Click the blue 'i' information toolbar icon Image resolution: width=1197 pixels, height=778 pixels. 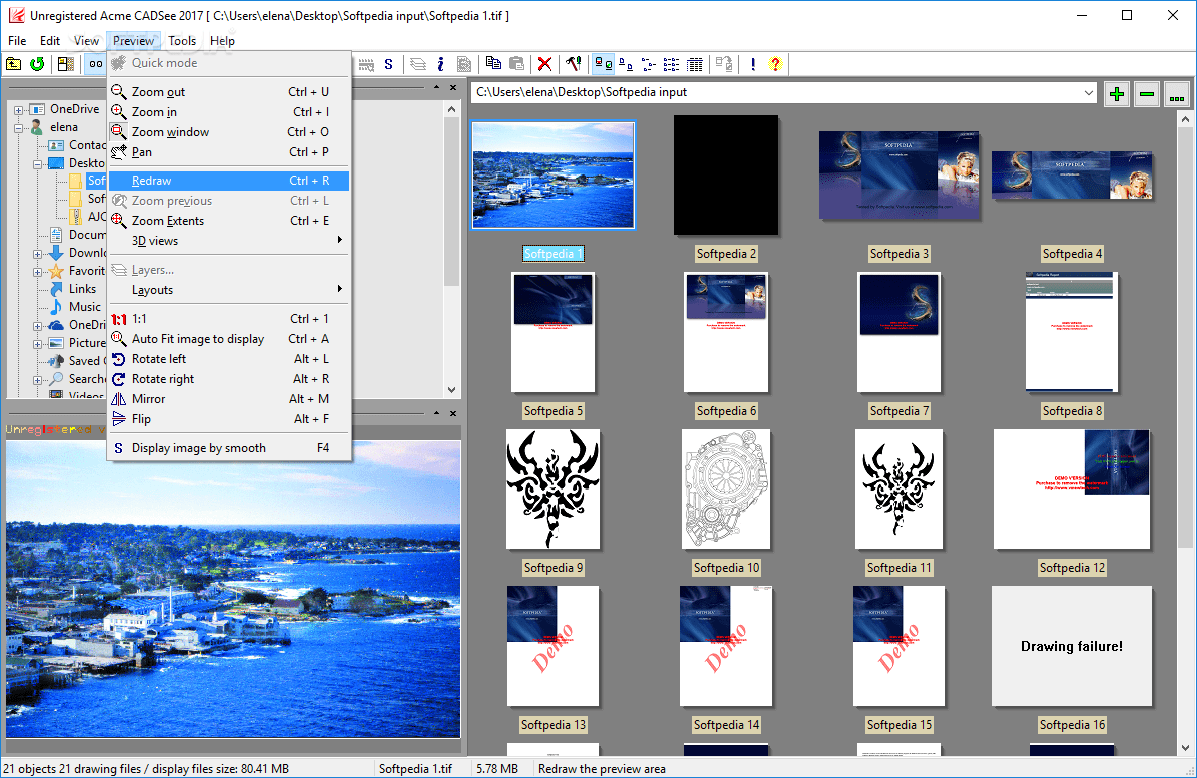[x=440, y=64]
